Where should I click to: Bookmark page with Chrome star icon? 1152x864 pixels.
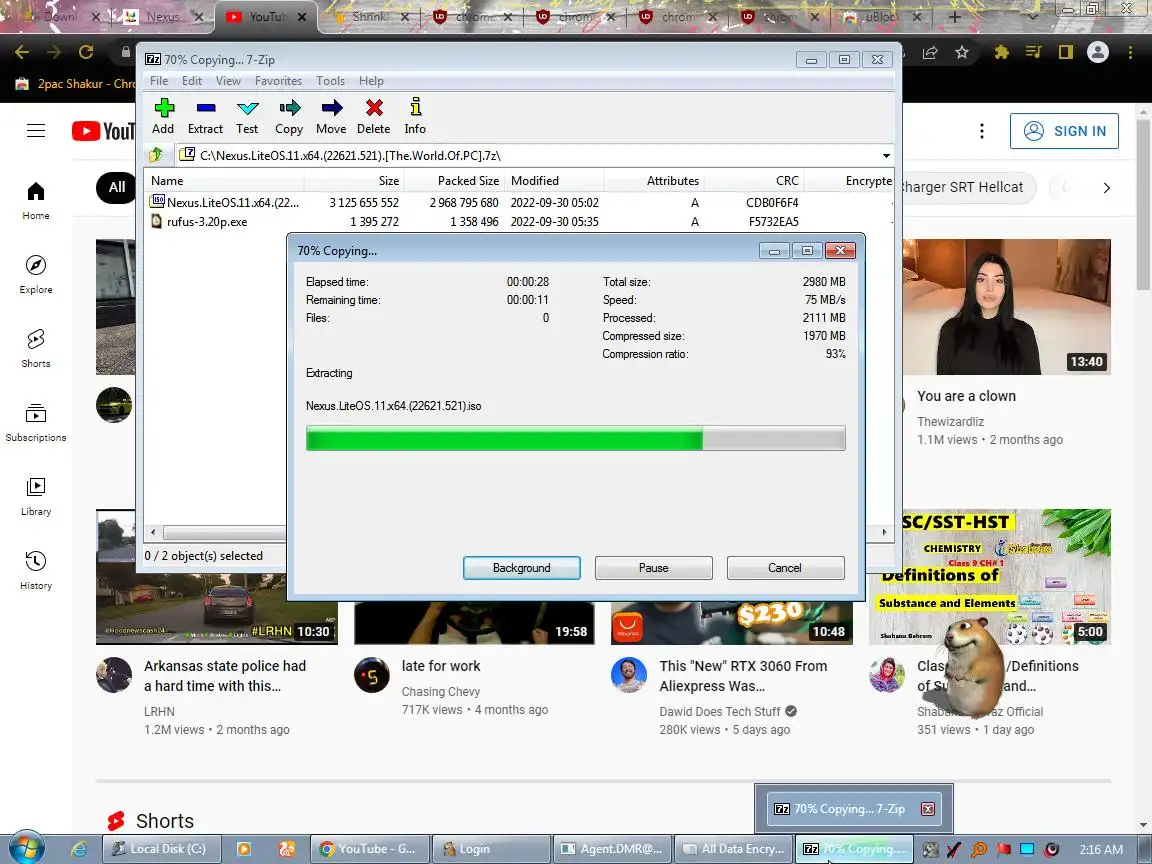coord(962,52)
